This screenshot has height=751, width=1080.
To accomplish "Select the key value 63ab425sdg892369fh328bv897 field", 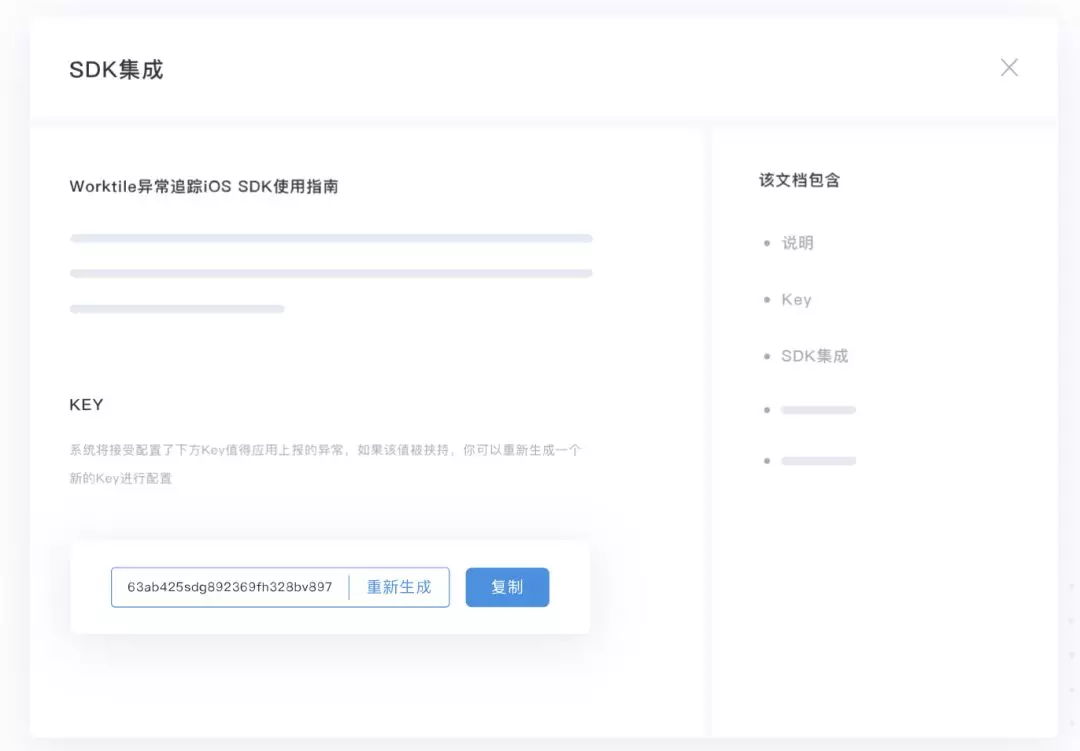I will 229,587.
